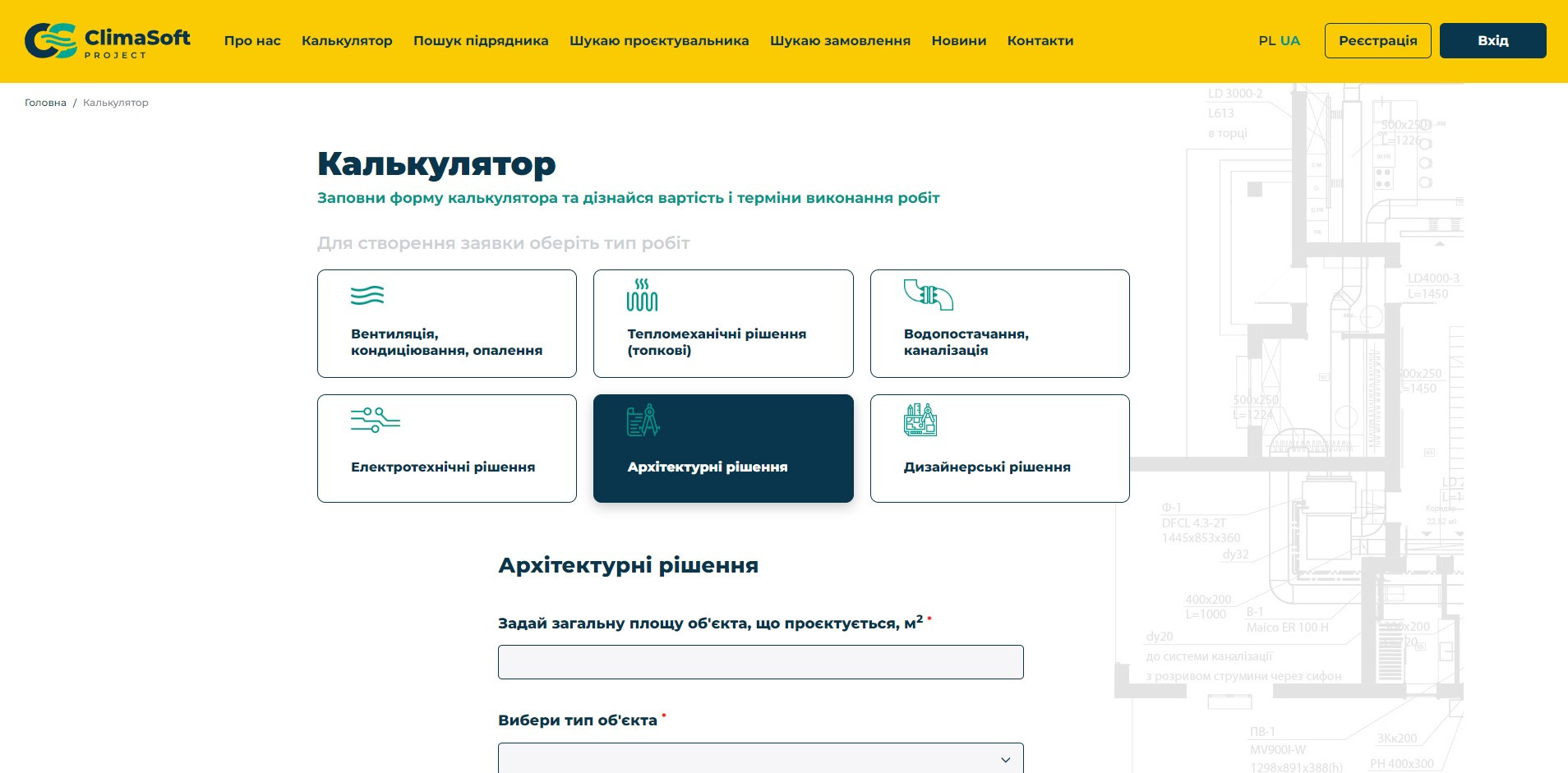Select the electrical circuit icon
This screenshot has width=1568, height=773.
(375, 419)
